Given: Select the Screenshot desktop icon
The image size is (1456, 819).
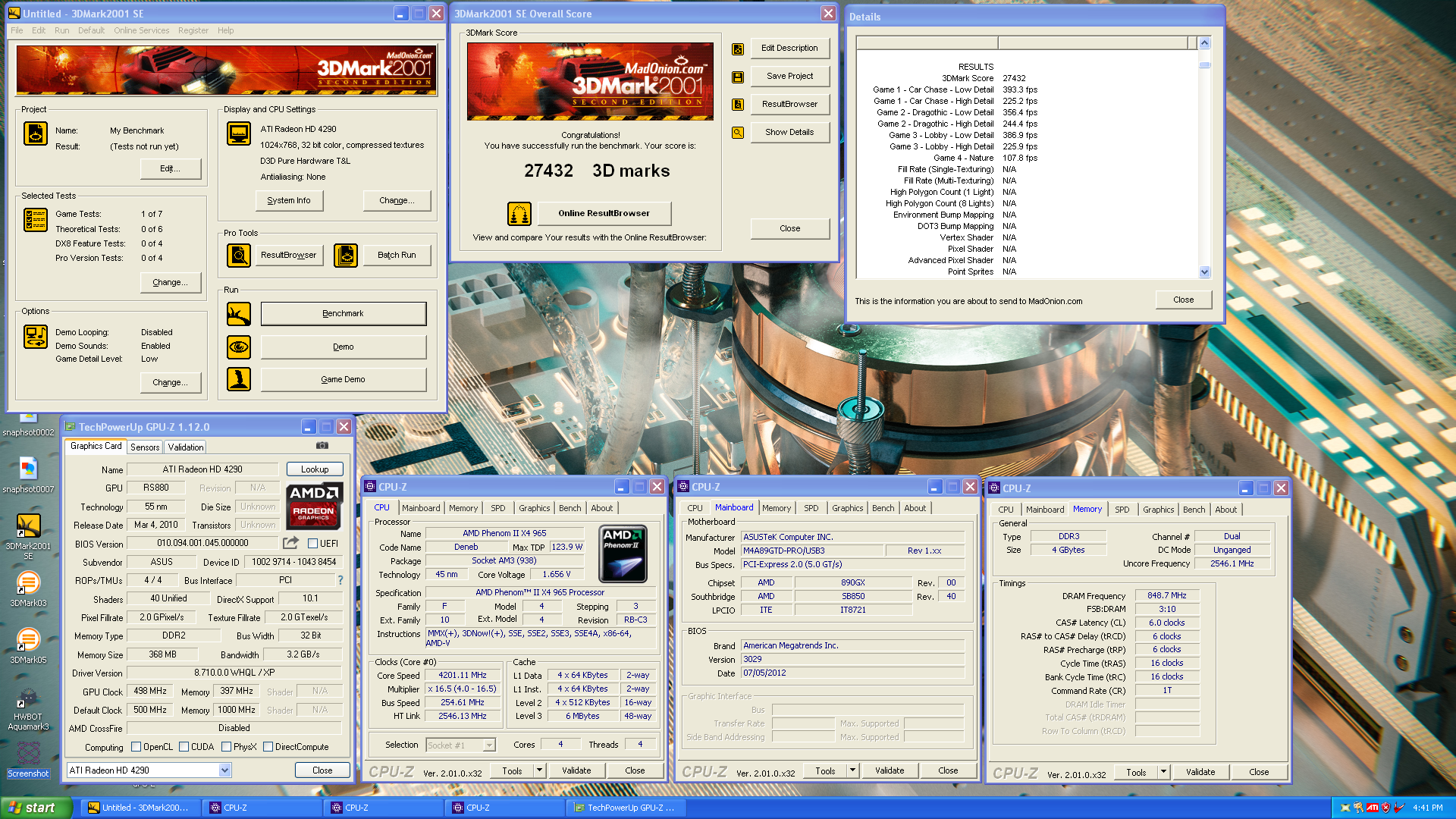Looking at the screenshot, I should [x=28, y=760].
